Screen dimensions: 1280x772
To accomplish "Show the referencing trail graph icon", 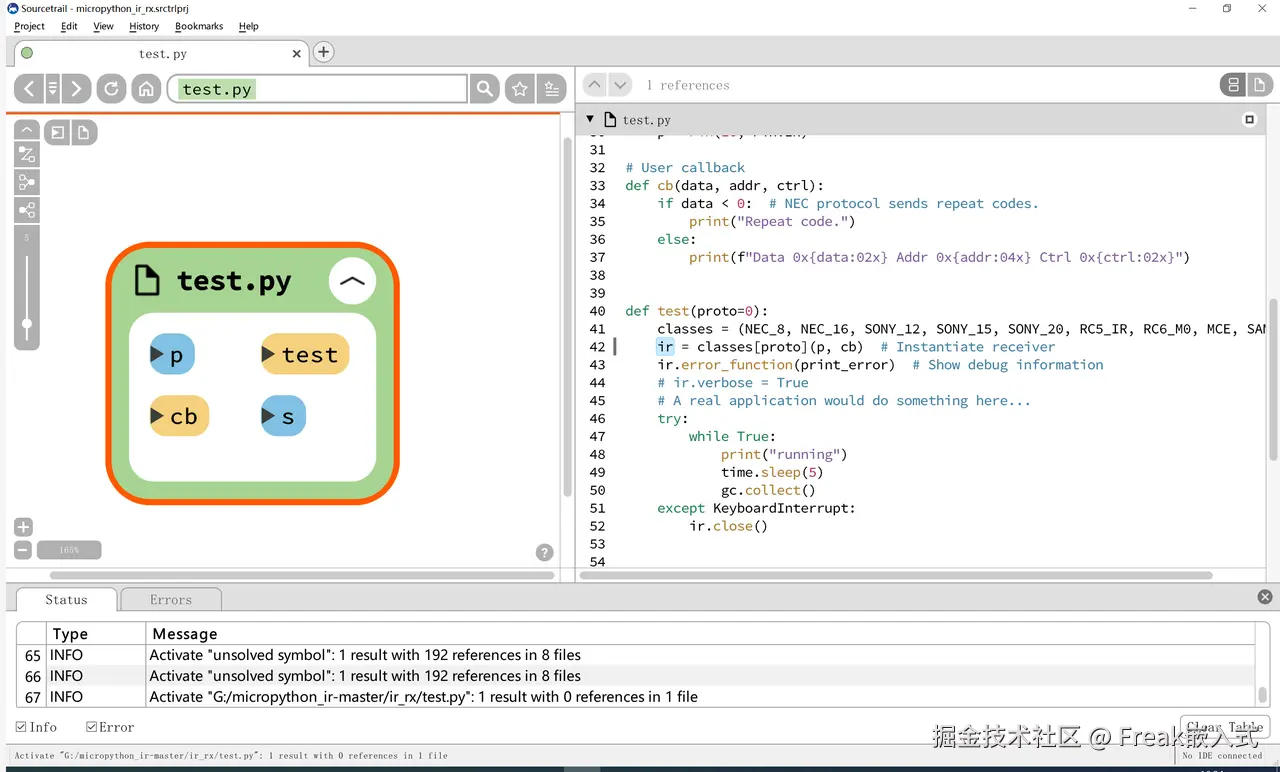I will tap(27, 182).
